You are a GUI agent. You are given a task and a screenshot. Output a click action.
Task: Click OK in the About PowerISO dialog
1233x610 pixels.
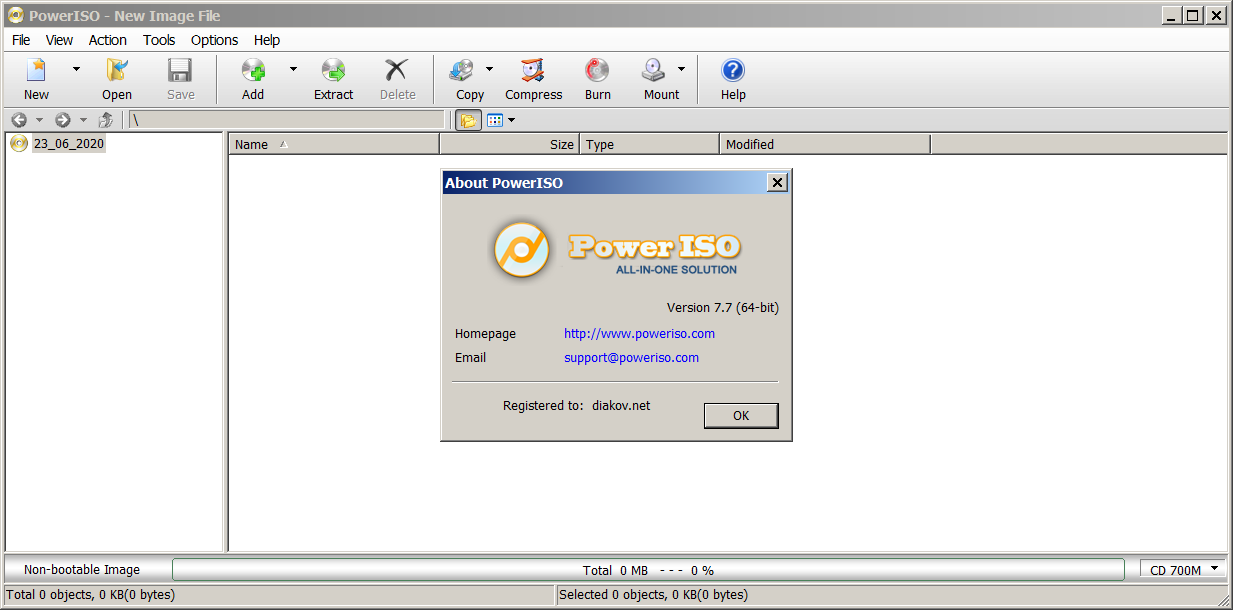pos(741,416)
